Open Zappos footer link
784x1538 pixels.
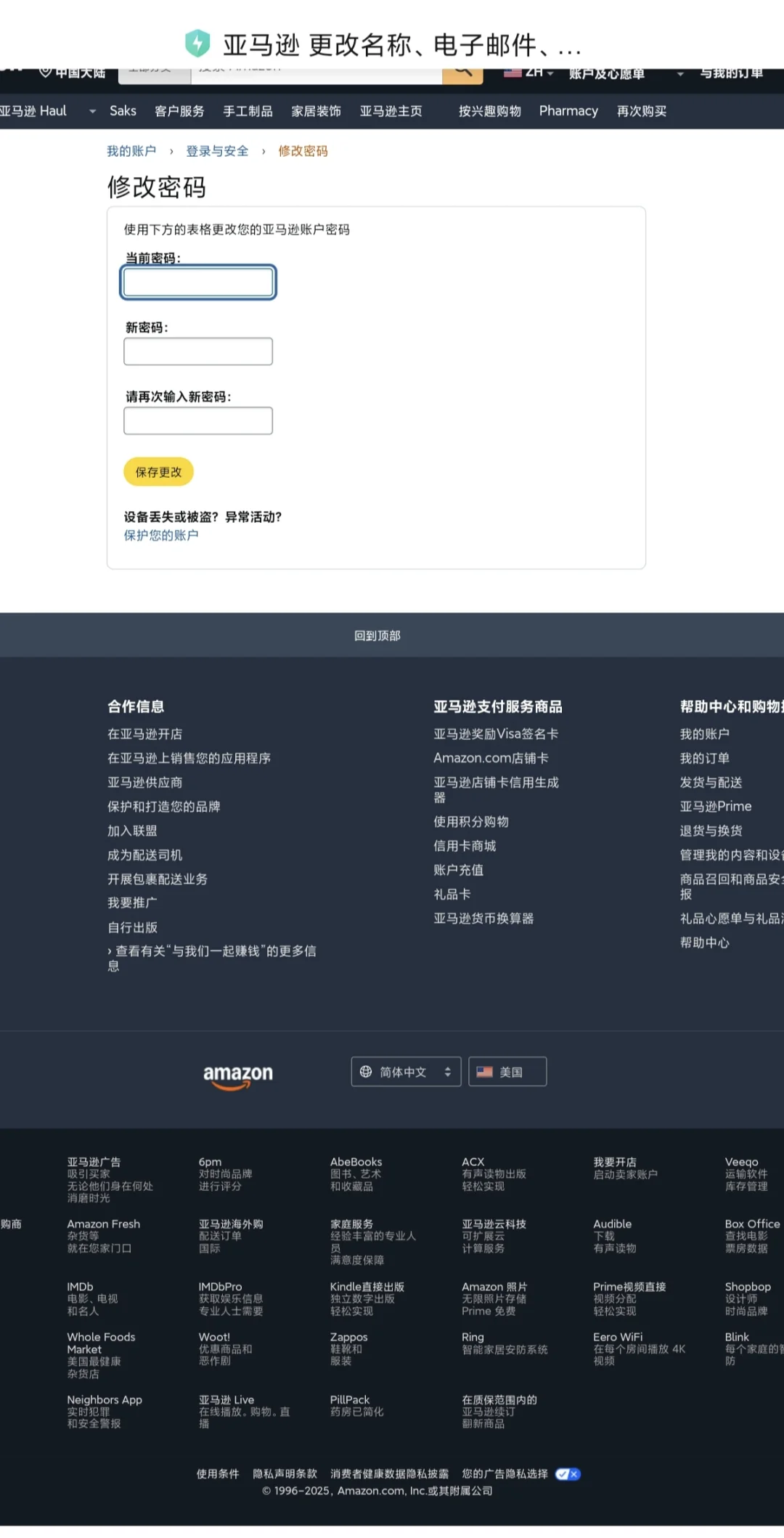click(x=348, y=1337)
